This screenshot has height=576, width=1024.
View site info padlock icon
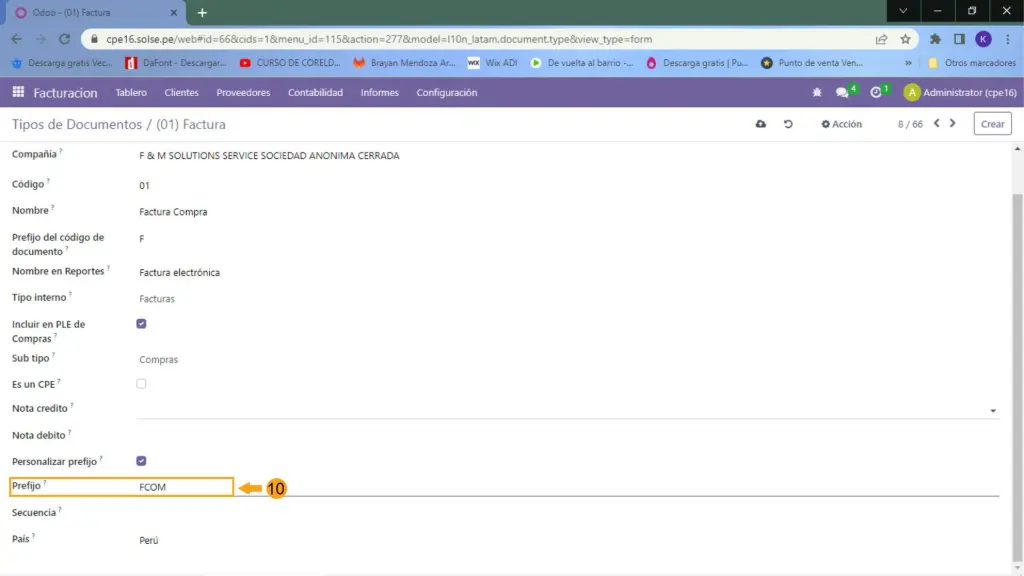pos(94,39)
